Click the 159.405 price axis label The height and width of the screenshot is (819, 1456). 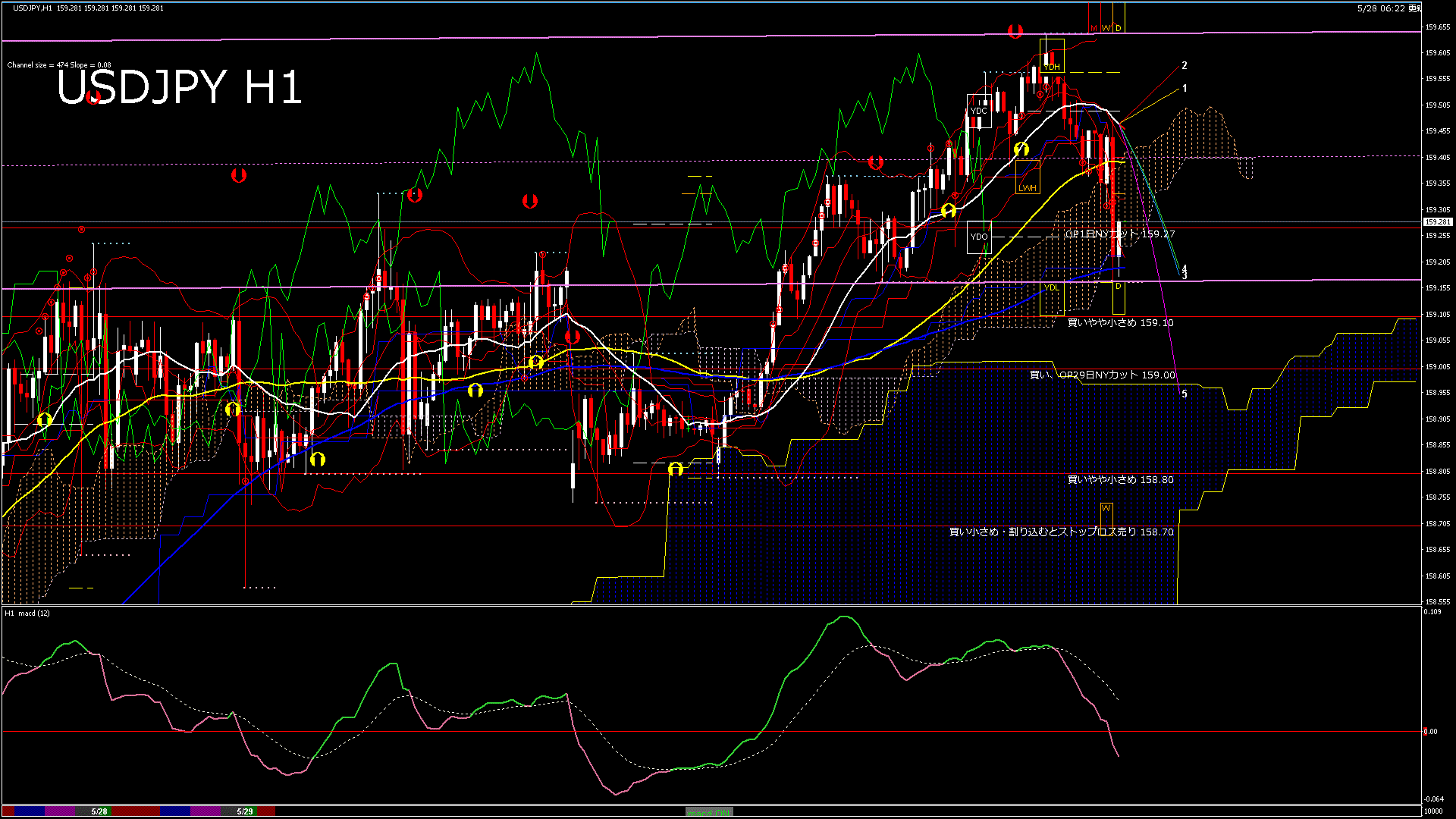click(x=1438, y=158)
